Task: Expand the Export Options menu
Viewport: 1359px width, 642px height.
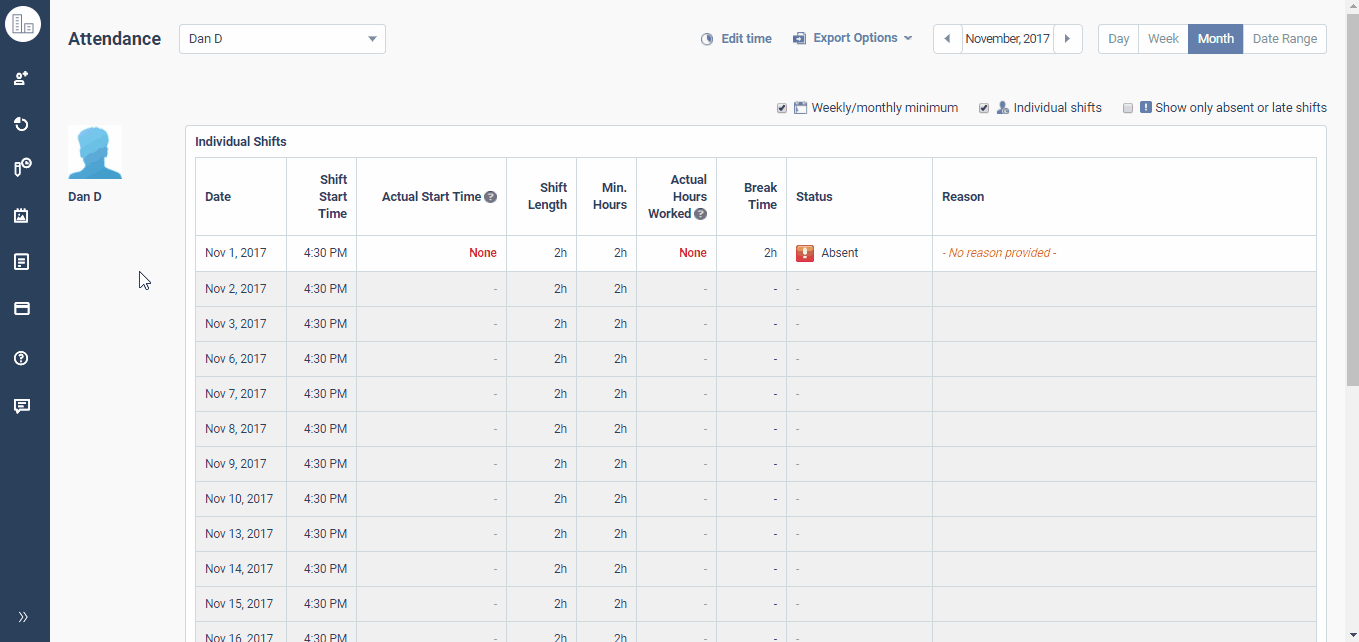Action: (x=853, y=38)
